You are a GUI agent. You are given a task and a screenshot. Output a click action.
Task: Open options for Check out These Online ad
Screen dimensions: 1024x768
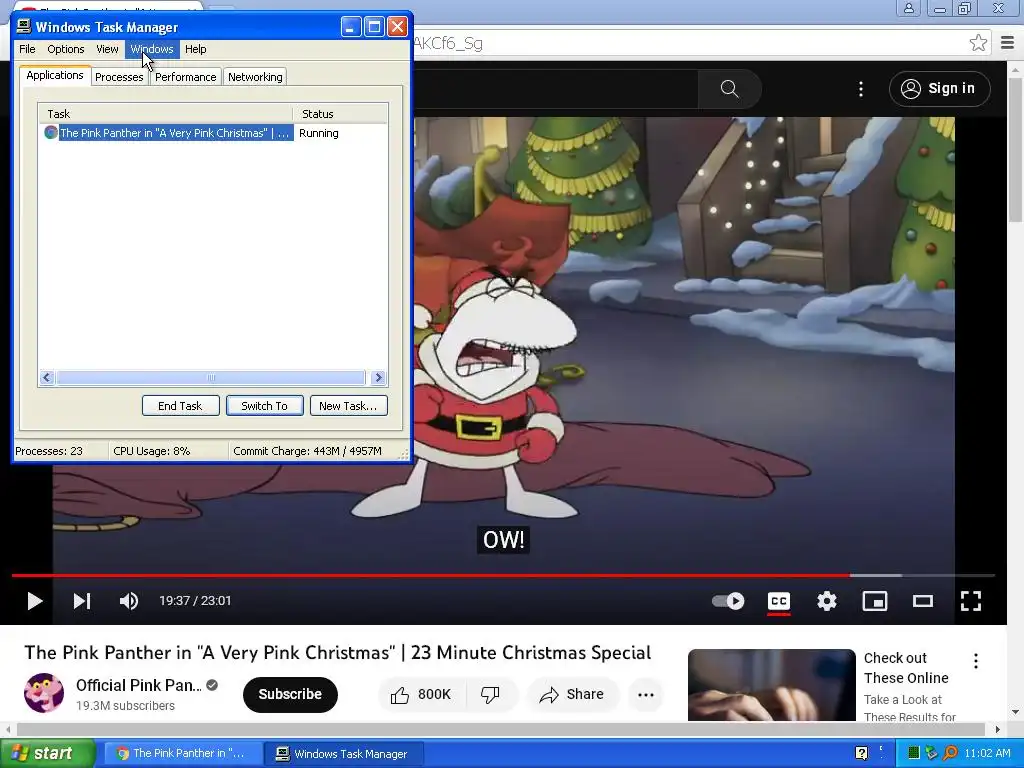976,661
